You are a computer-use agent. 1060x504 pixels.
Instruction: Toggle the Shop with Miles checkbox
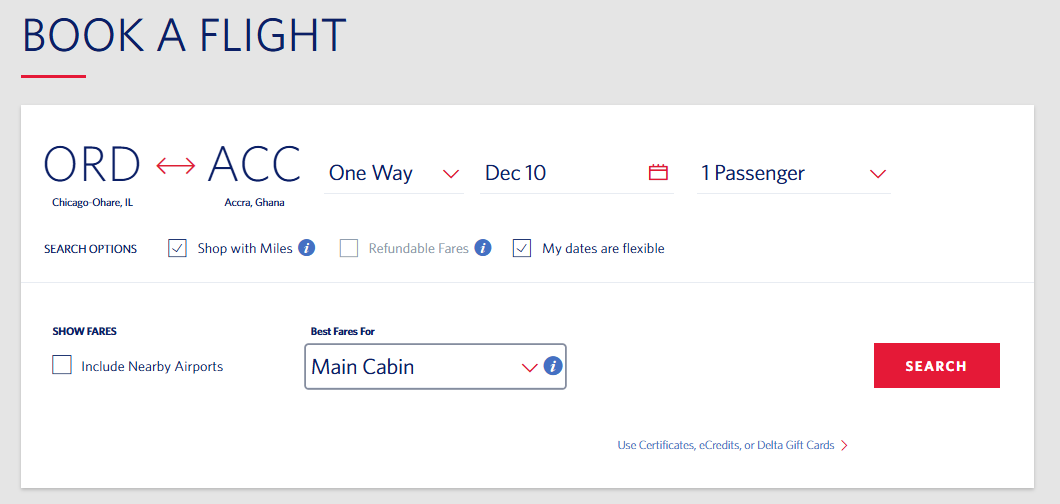[x=178, y=248]
